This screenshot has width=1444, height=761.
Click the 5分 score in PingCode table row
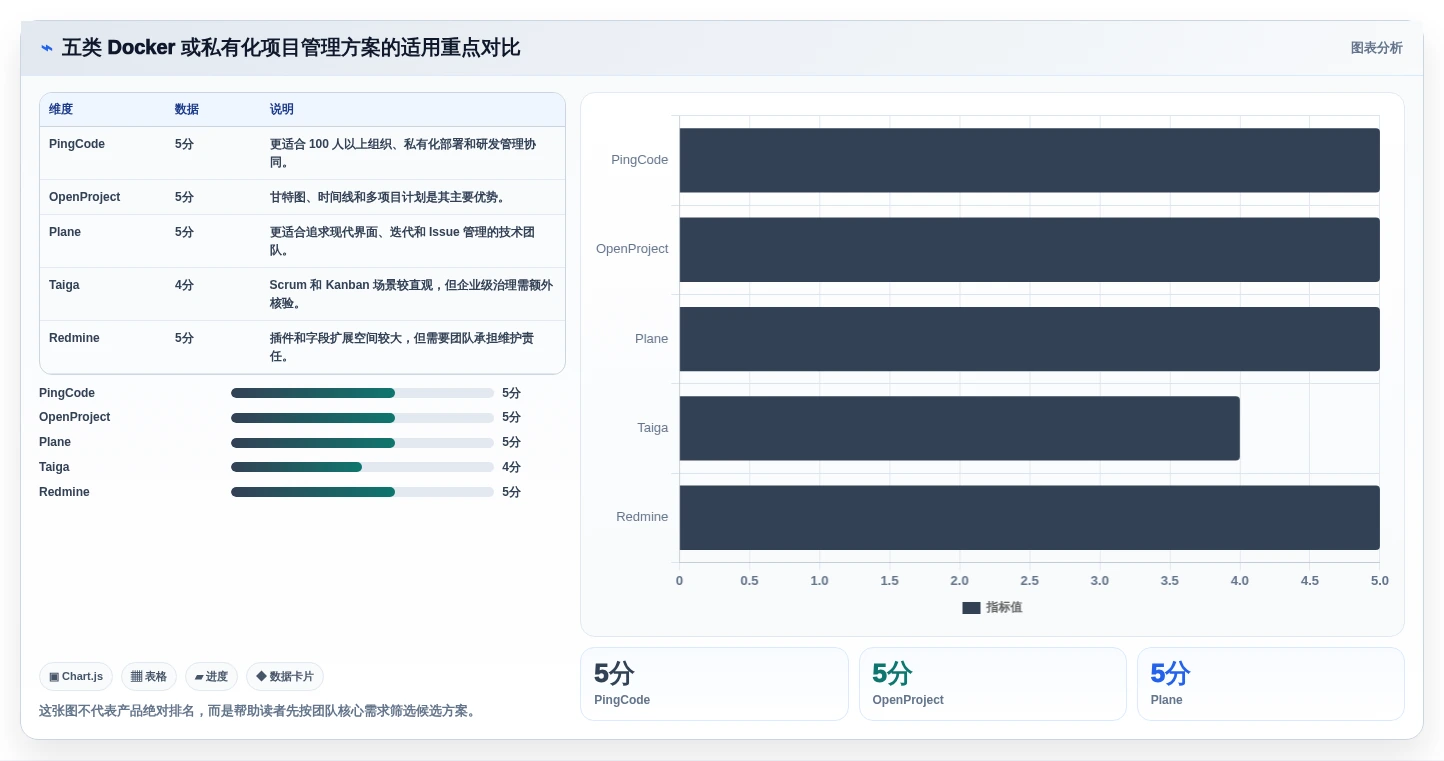tap(184, 144)
